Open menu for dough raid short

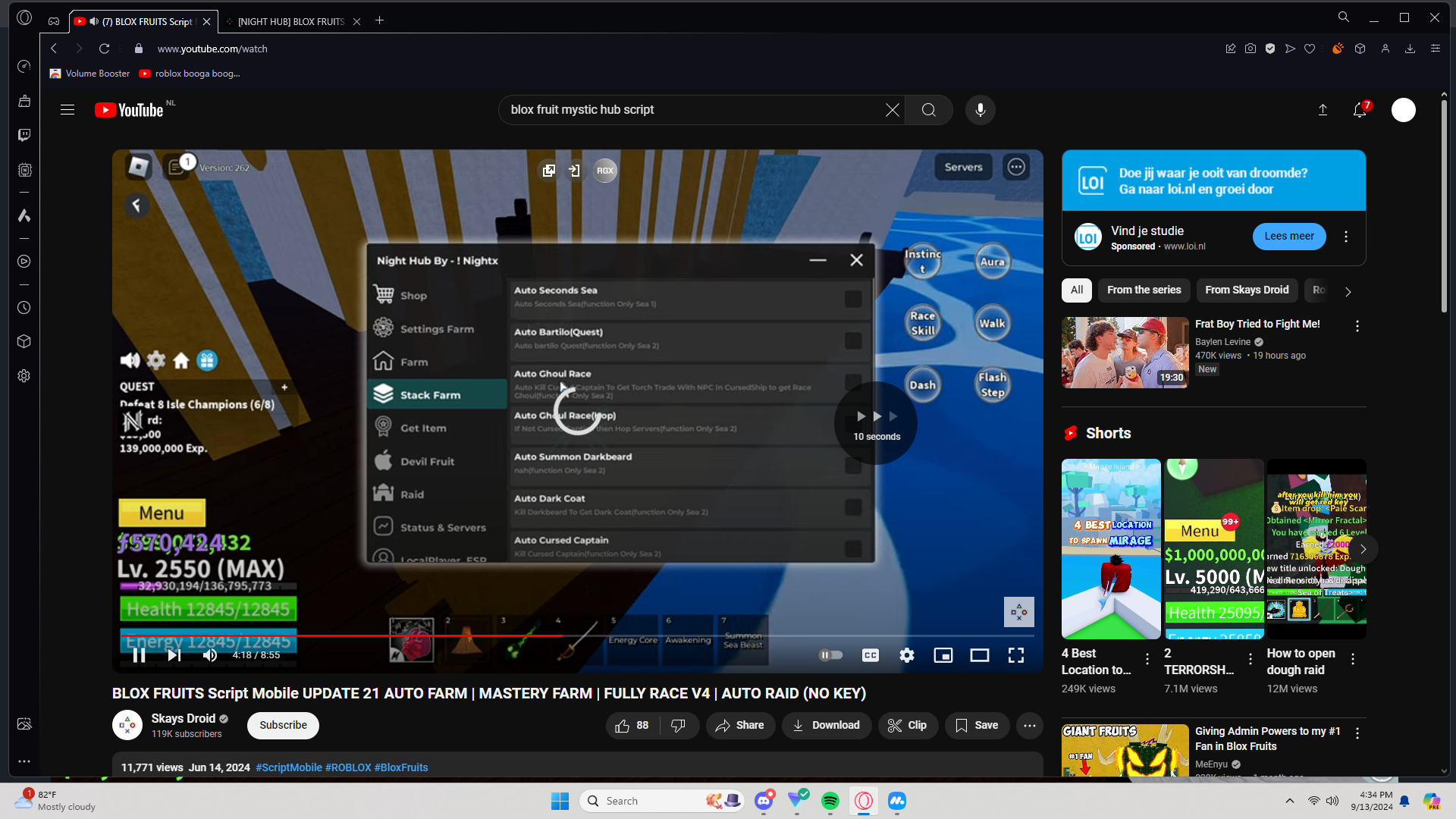click(1353, 659)
